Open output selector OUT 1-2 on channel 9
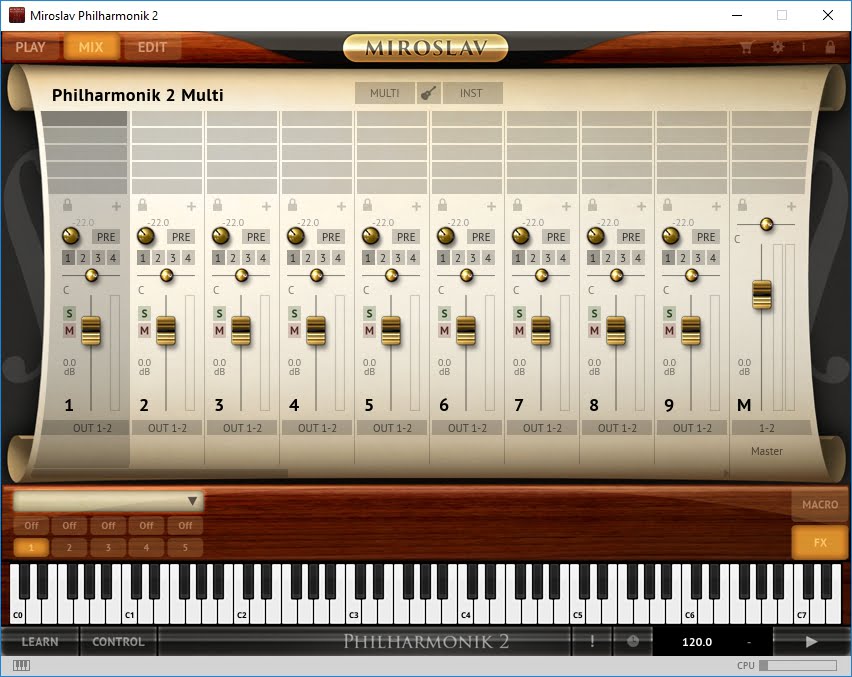This screenshot has height=677, width=852. click(x=692, y=428)
